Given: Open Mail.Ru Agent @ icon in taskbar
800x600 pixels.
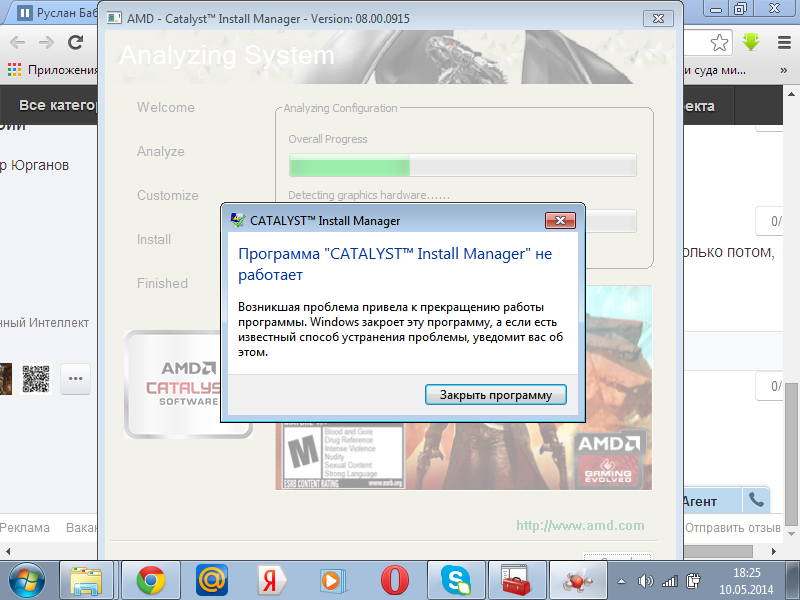Looking at the screenshot, I should pos(212,580).
